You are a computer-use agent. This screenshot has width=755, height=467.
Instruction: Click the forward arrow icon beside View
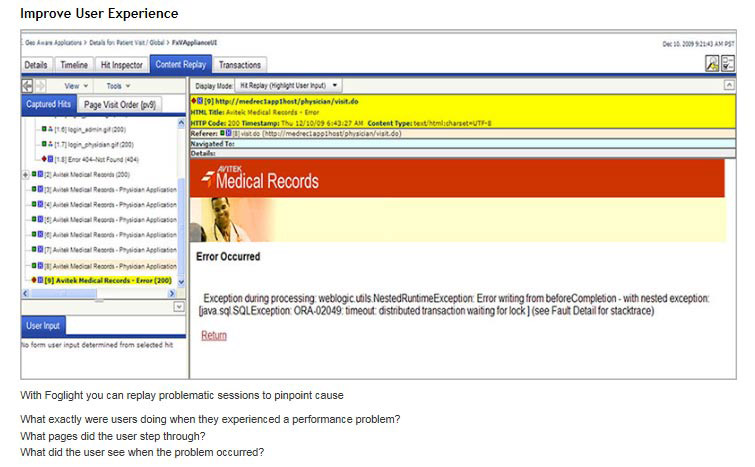[40, 86]
